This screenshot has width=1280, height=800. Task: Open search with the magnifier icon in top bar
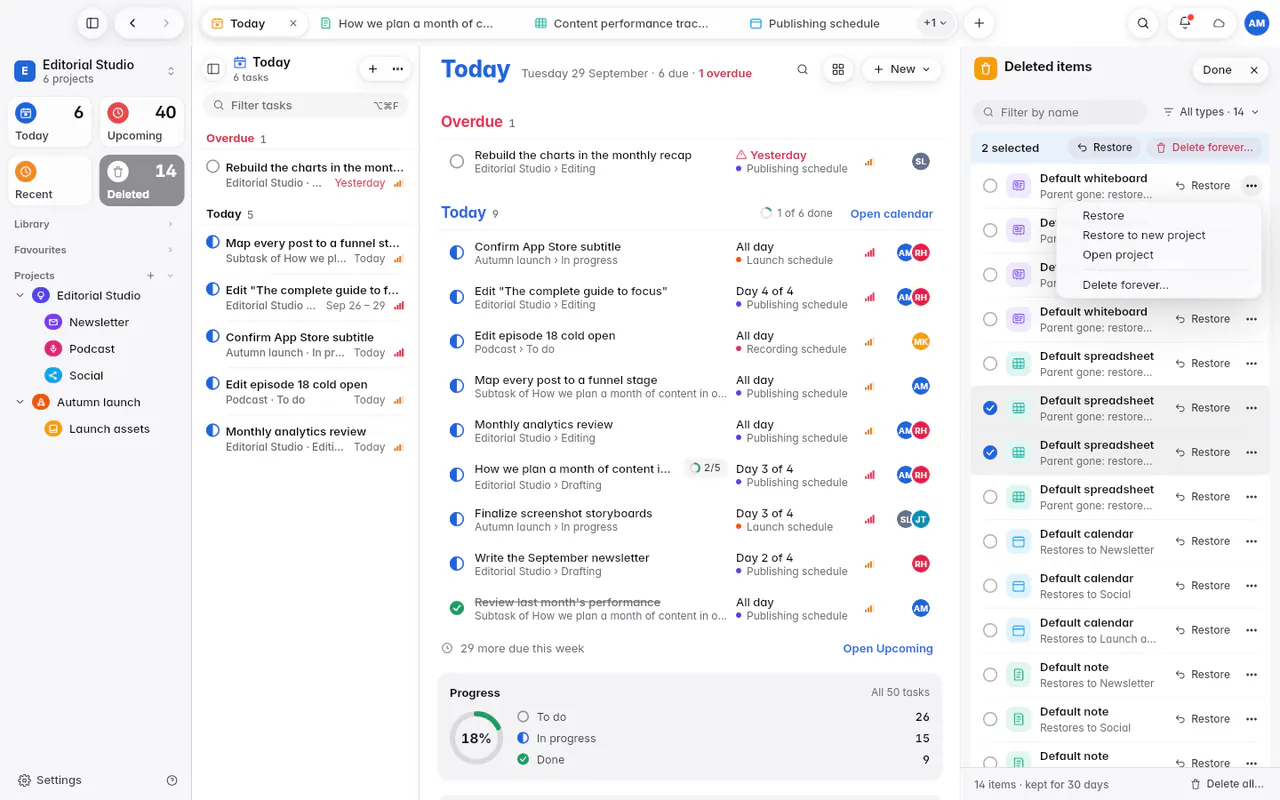click(x=1143, y=23)
